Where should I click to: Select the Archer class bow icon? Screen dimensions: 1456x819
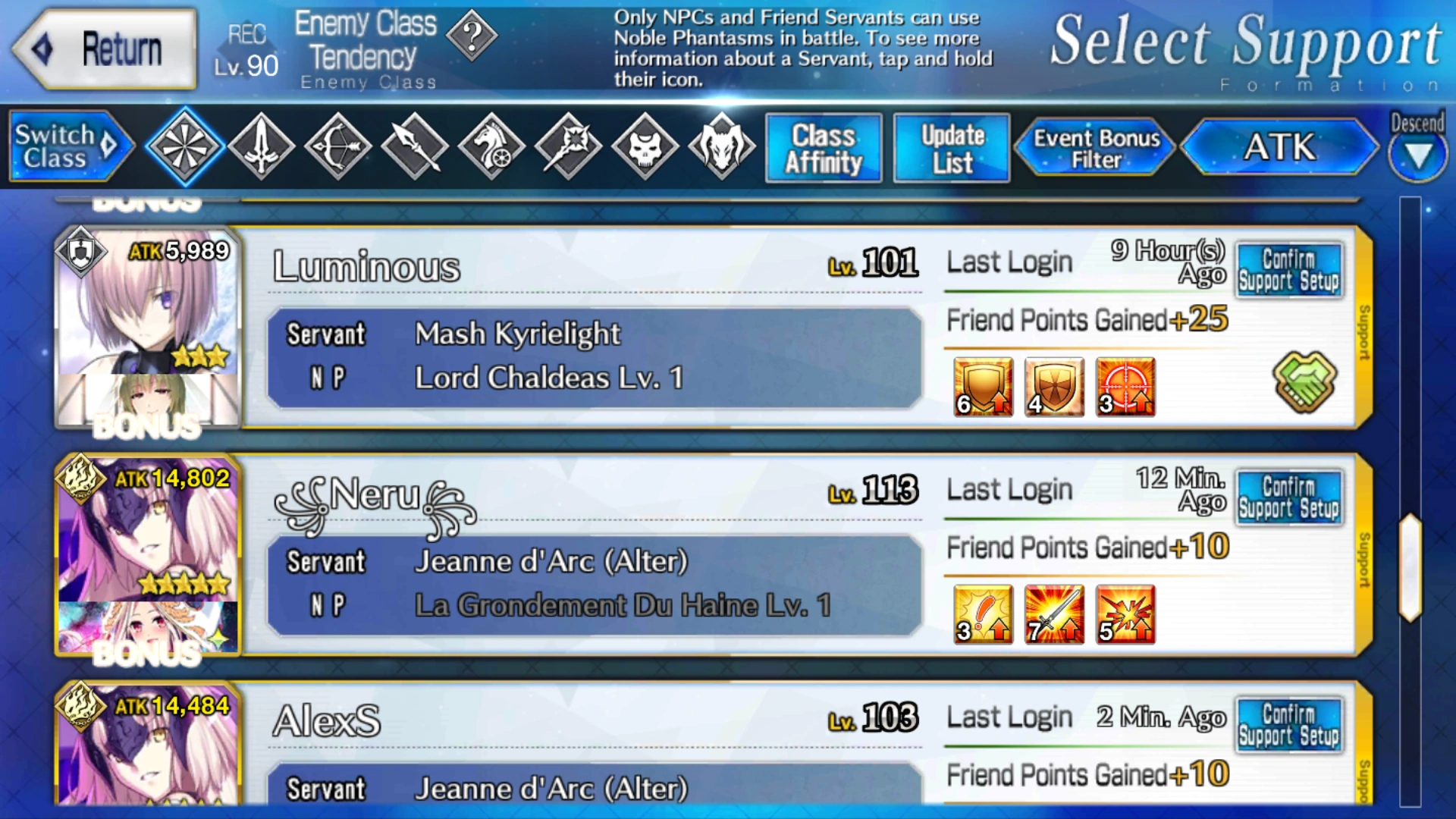coord(338,146)
